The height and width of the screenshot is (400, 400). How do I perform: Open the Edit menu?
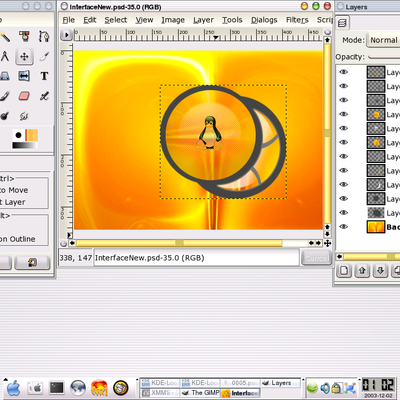(90, 20)
